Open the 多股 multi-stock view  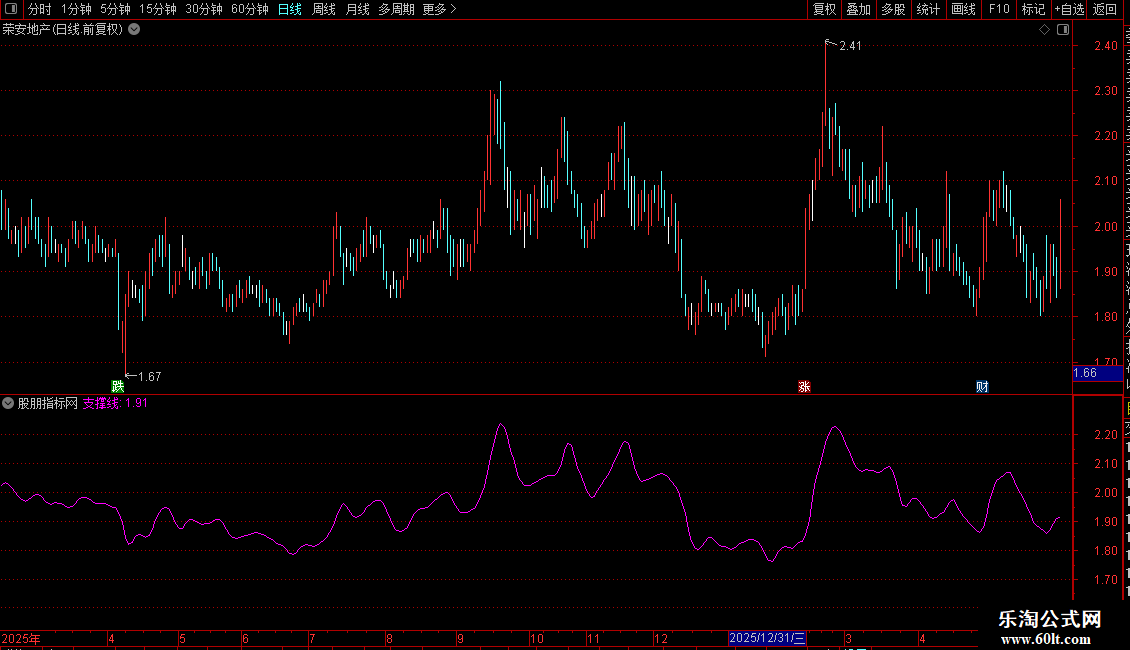pos(893,9)
